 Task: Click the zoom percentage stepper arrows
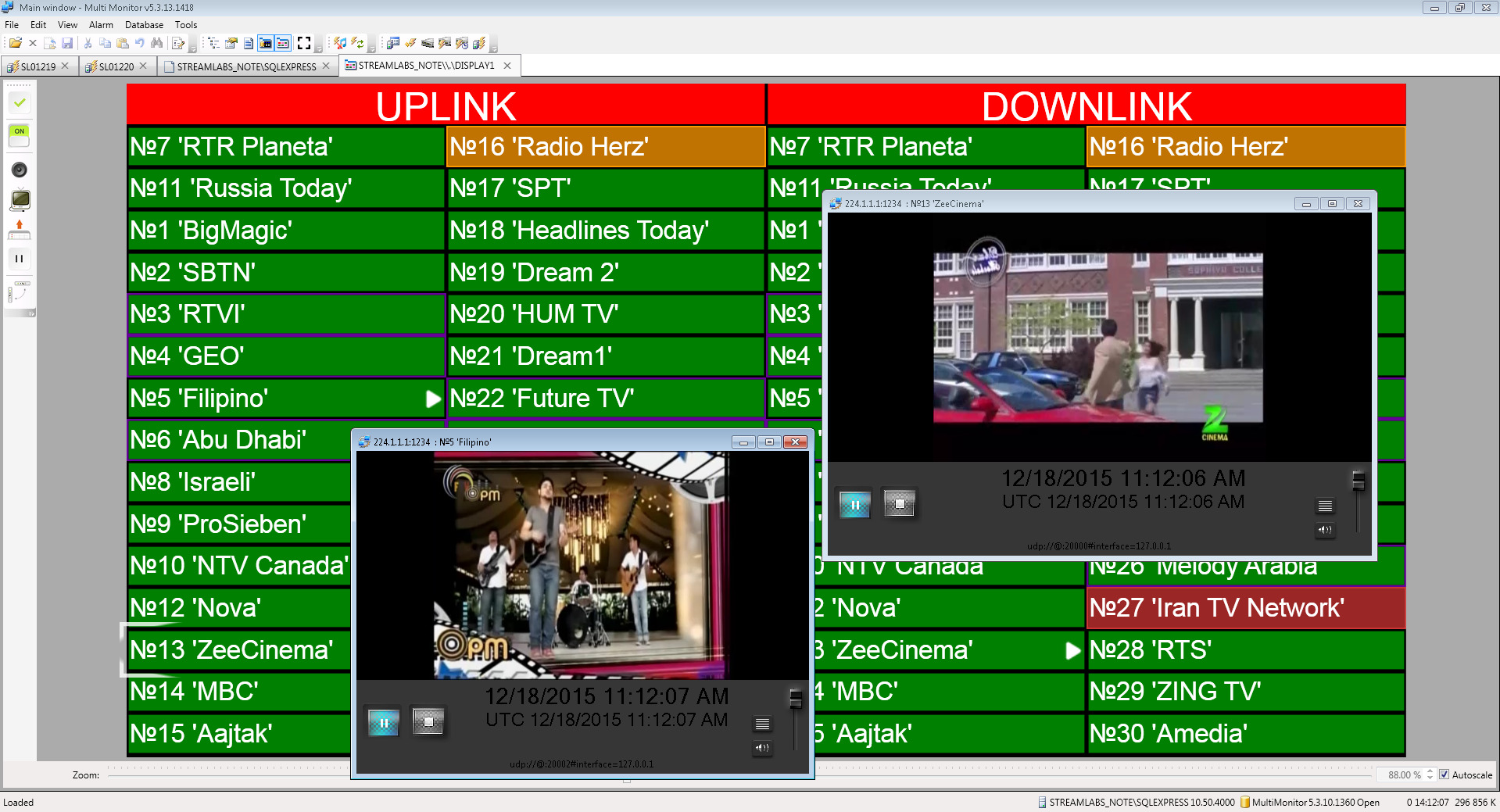(1430, 774)
